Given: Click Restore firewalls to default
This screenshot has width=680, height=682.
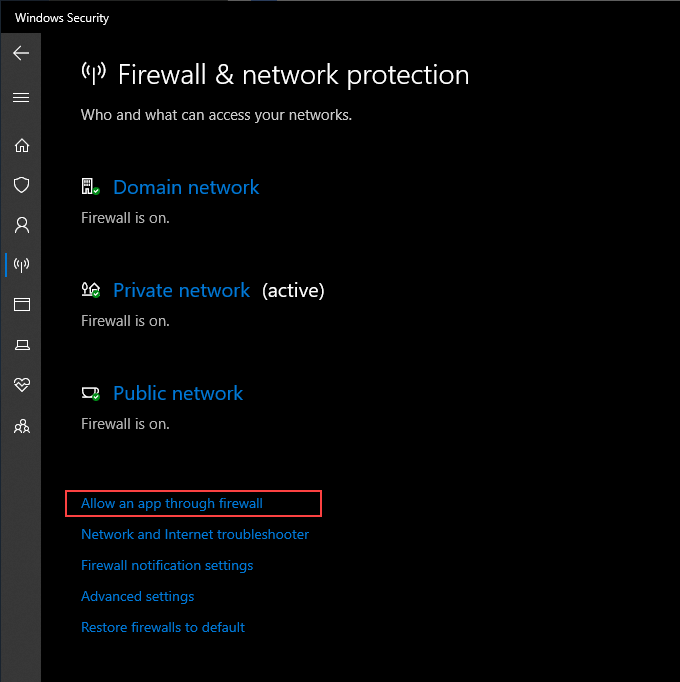Looking at the screenshot, I should [163, 628].
